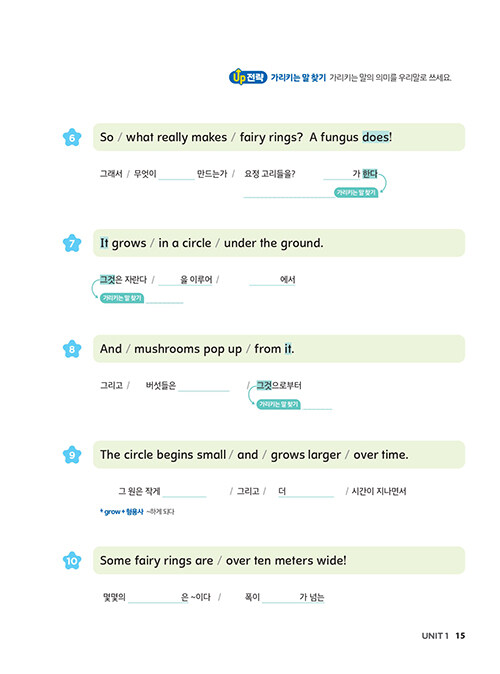Click the highlighted word 'does' in sentence 6

click(x=376, y=137)
